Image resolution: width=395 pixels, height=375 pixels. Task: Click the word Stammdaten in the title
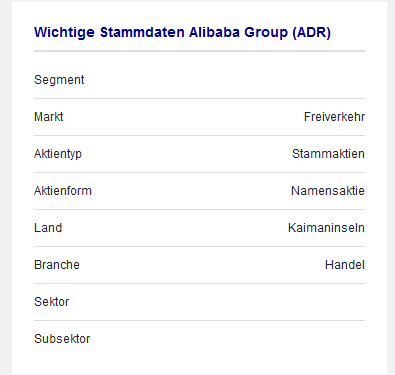pos(142,32)
